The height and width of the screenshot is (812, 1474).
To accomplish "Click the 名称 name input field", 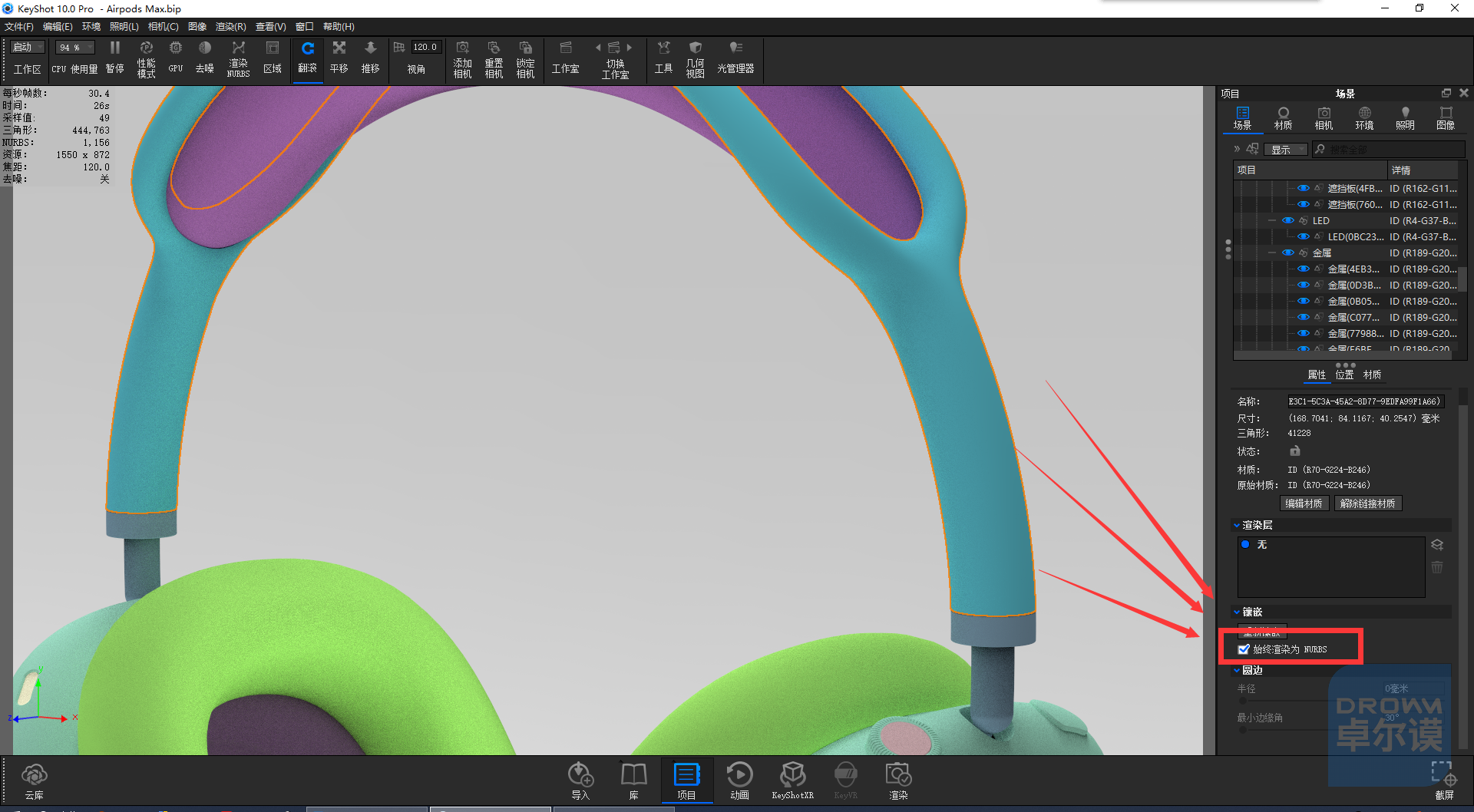I will [x=1366, y=401].
